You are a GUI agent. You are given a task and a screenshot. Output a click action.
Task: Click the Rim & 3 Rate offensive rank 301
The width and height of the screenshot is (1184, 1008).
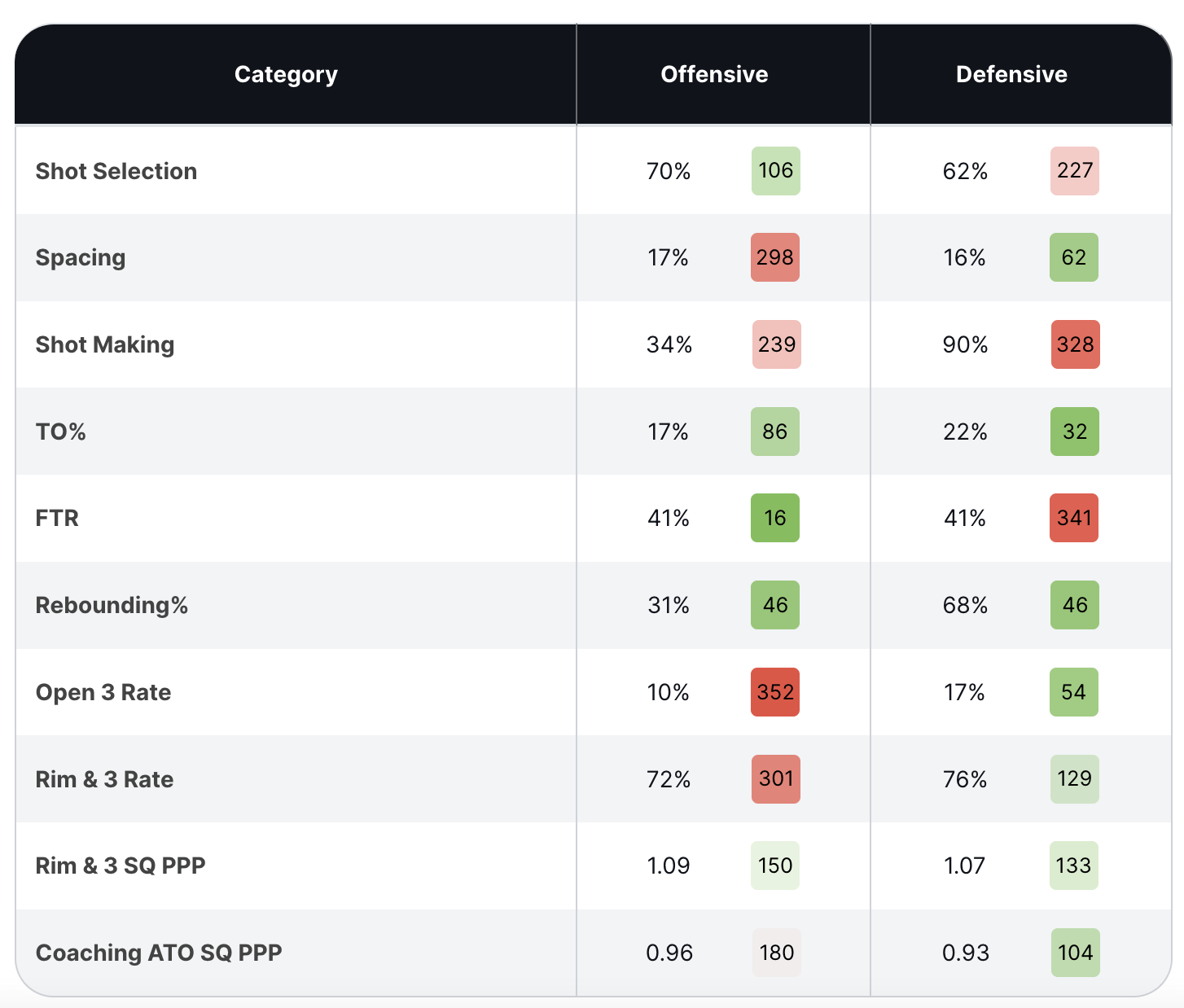pos(776,779)
